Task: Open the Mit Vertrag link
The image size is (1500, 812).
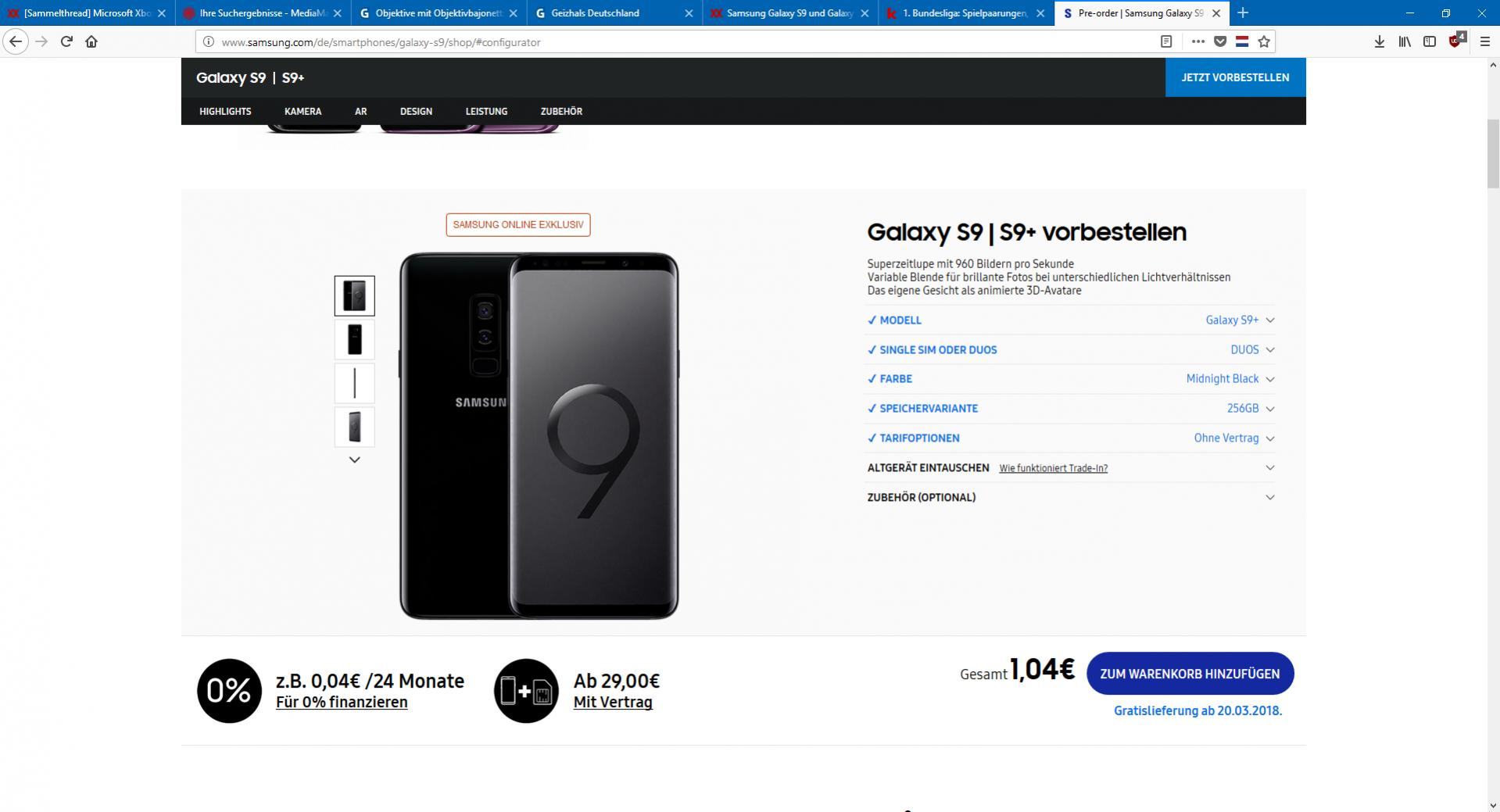Action: 613,702
